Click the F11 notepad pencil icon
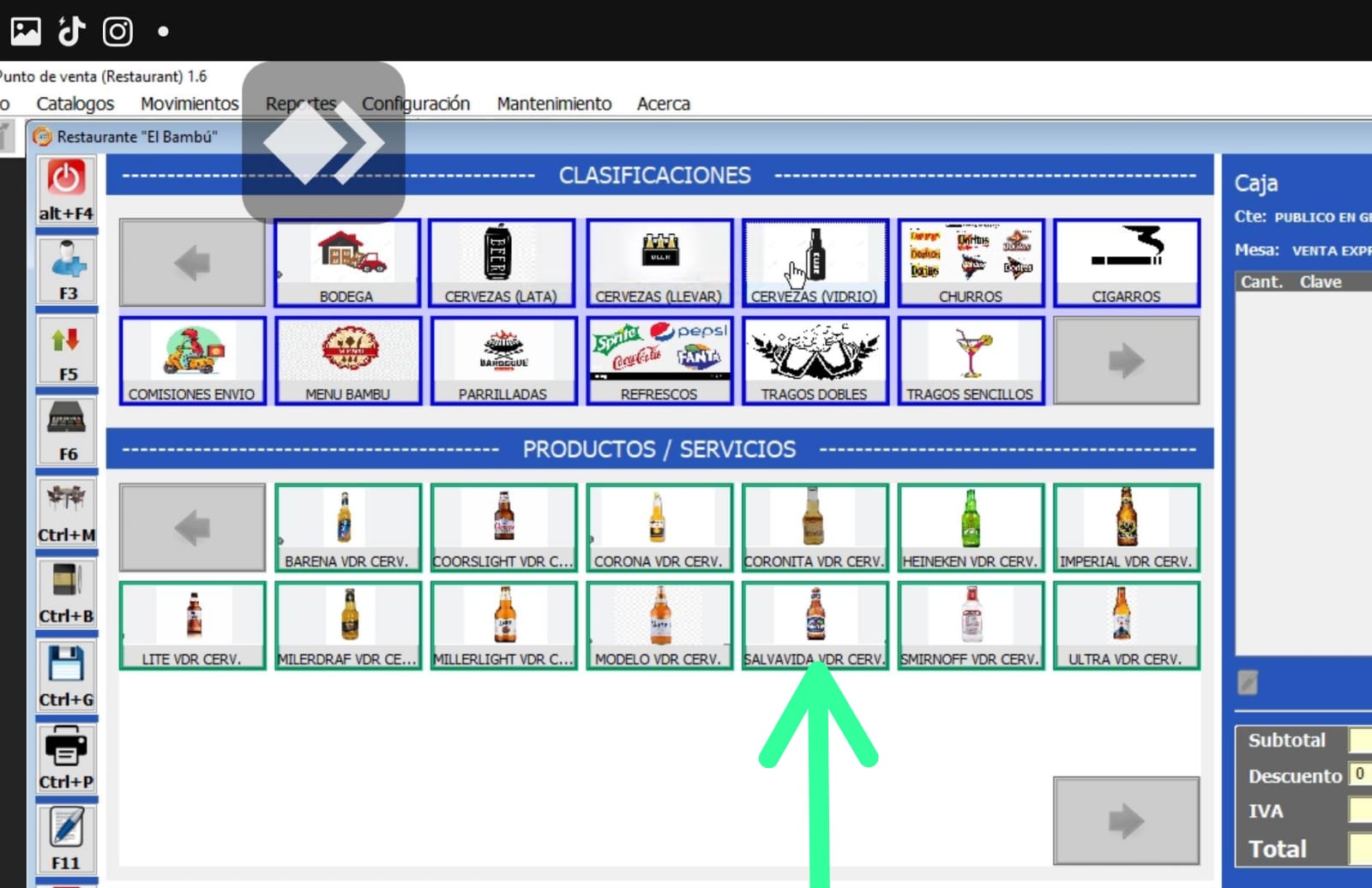The height and width of the screenshot is (888, 1372). pyautogui.click(x=66, y=838)
